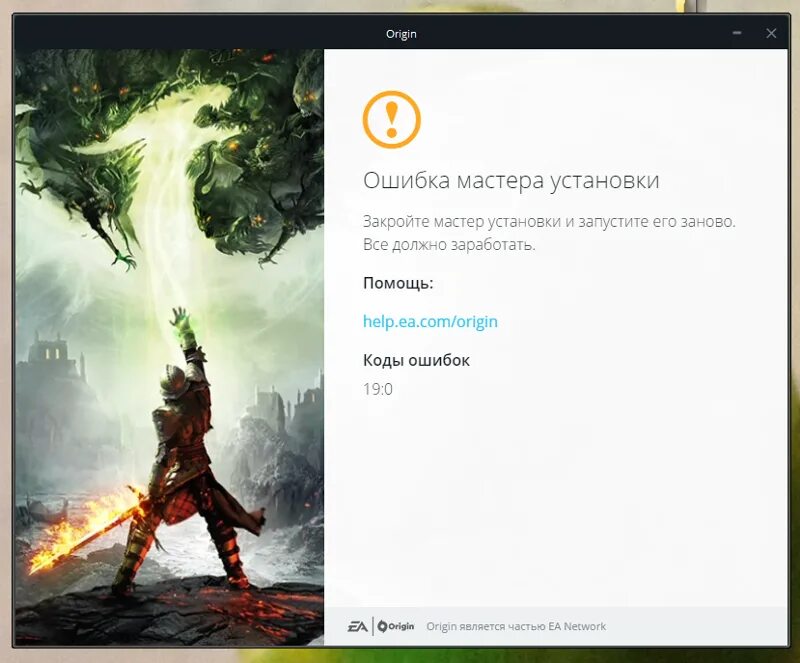The height and width of the screenshot is (663, 800).
Task: Click the "Закройте мастер установки" instruction line
Action: tap(549, 222)
